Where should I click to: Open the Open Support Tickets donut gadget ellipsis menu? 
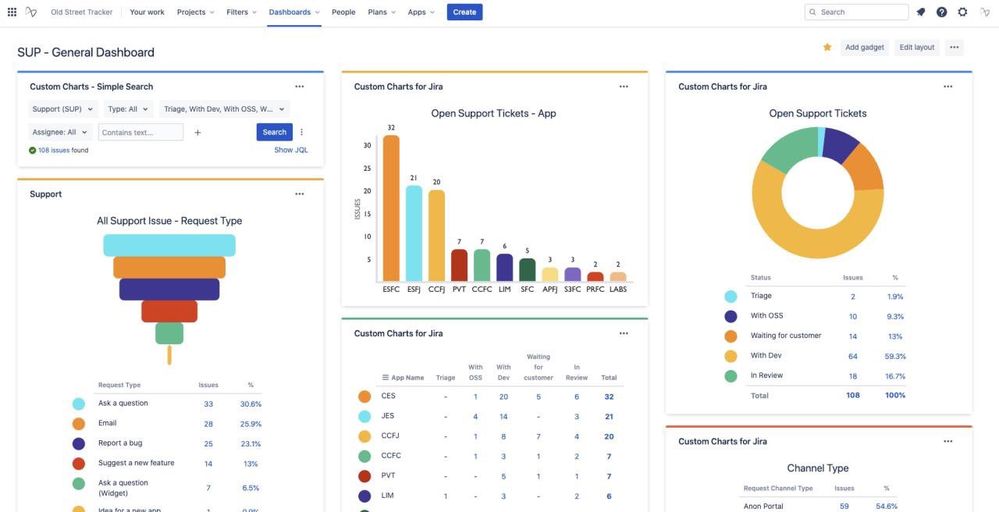point(948,87)
